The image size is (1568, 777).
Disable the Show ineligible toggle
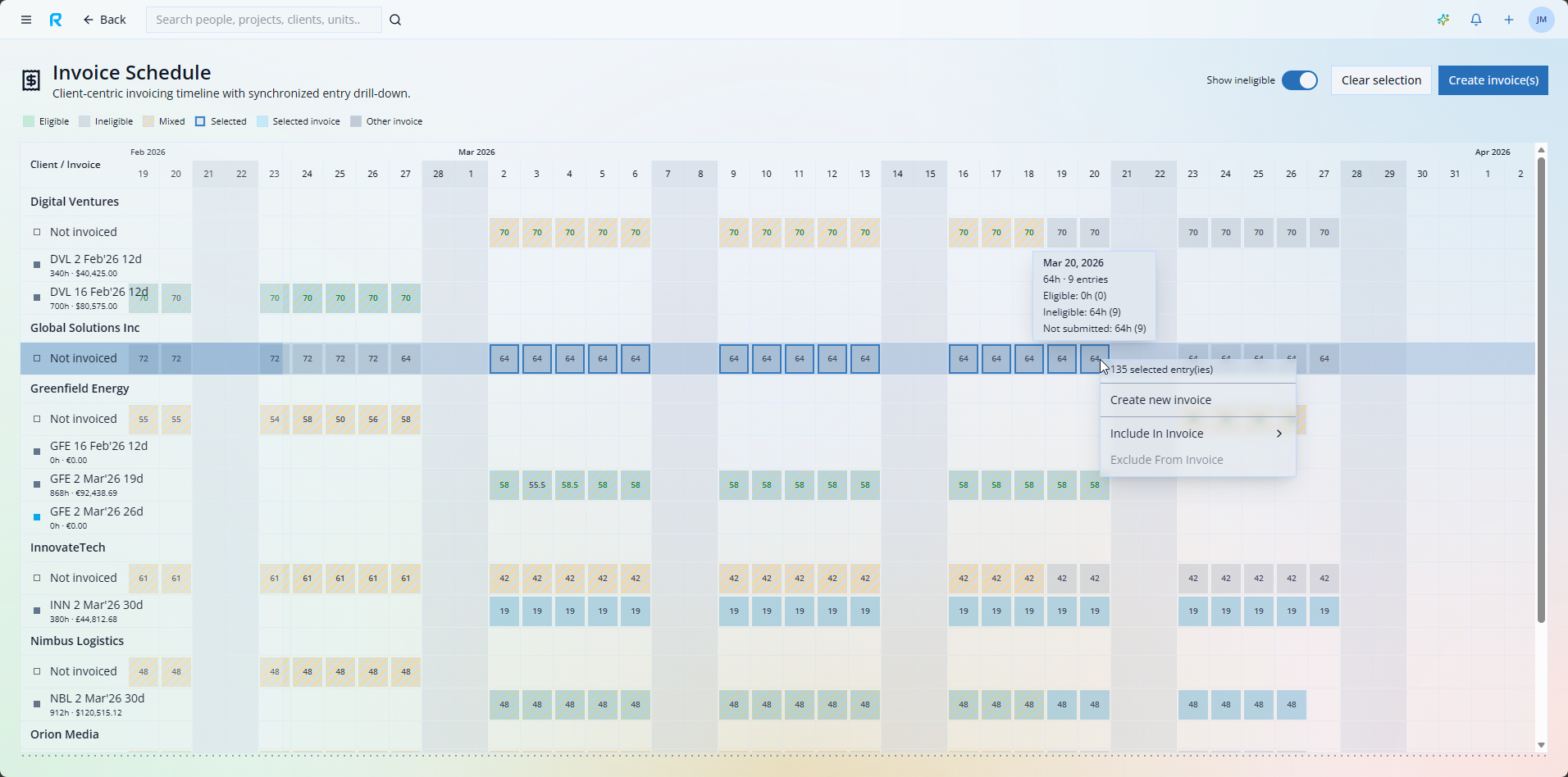(x=1299, y=80)
